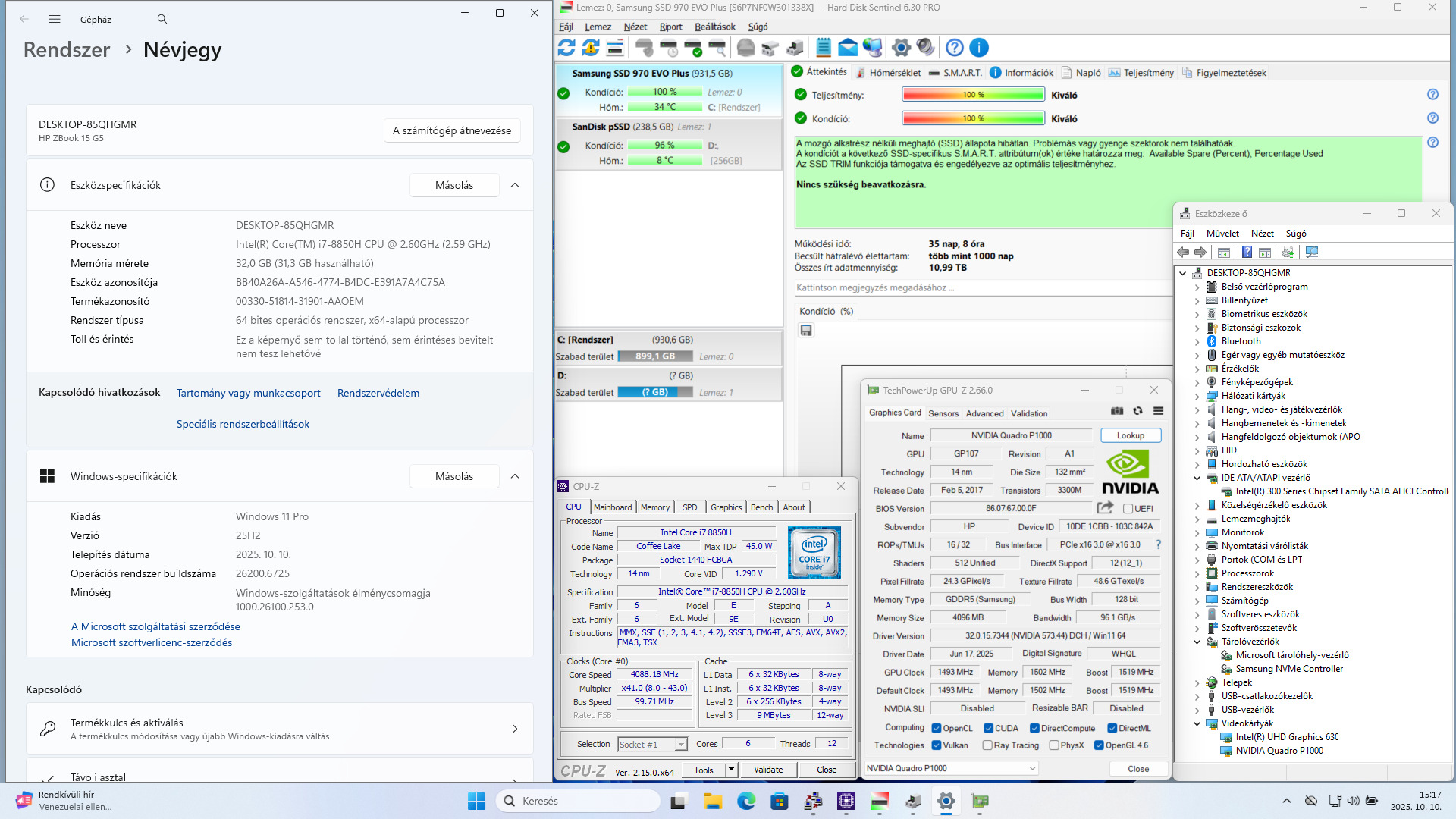This screenshot has height=819, width=1456.
Task: Open the configuration gear icon in Hard Disk Sentinel
Action: click(901, 48)
